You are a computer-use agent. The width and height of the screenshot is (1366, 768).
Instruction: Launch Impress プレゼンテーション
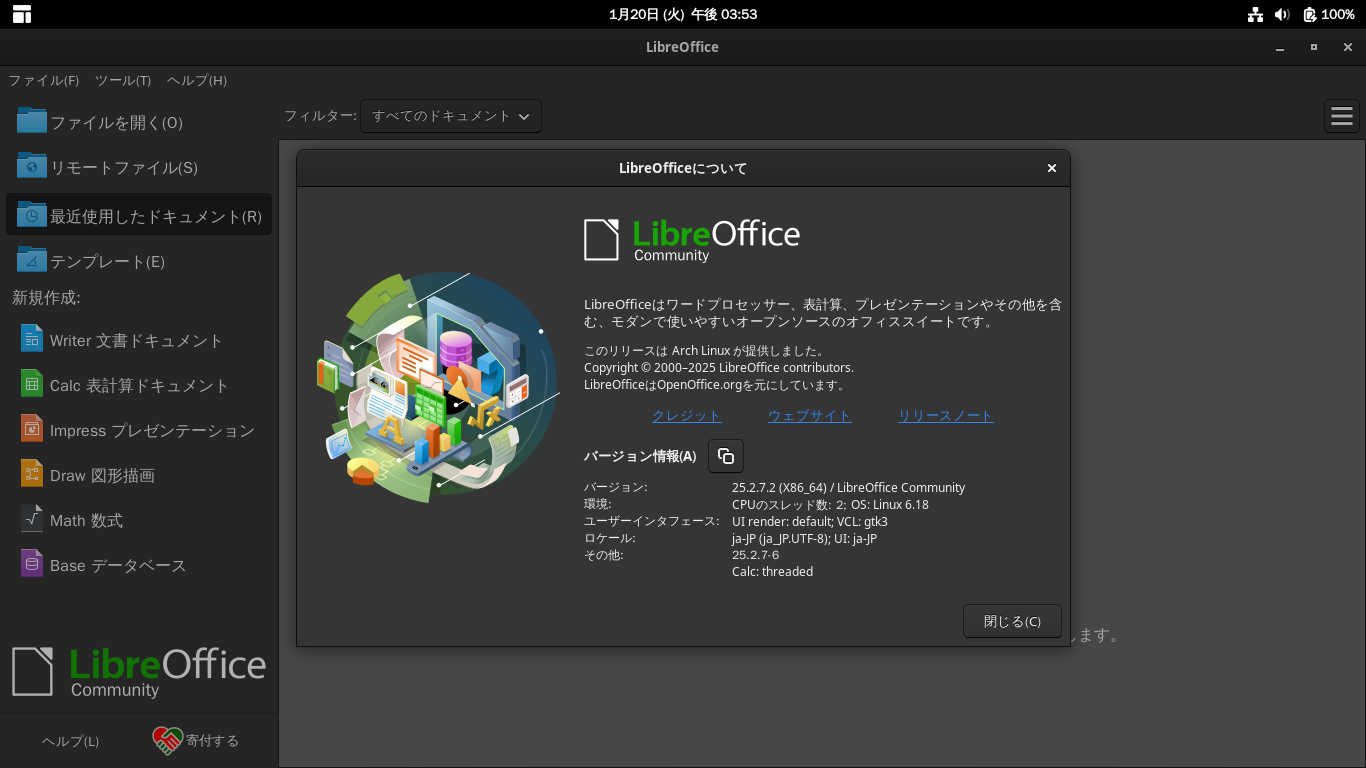[138, 430]
